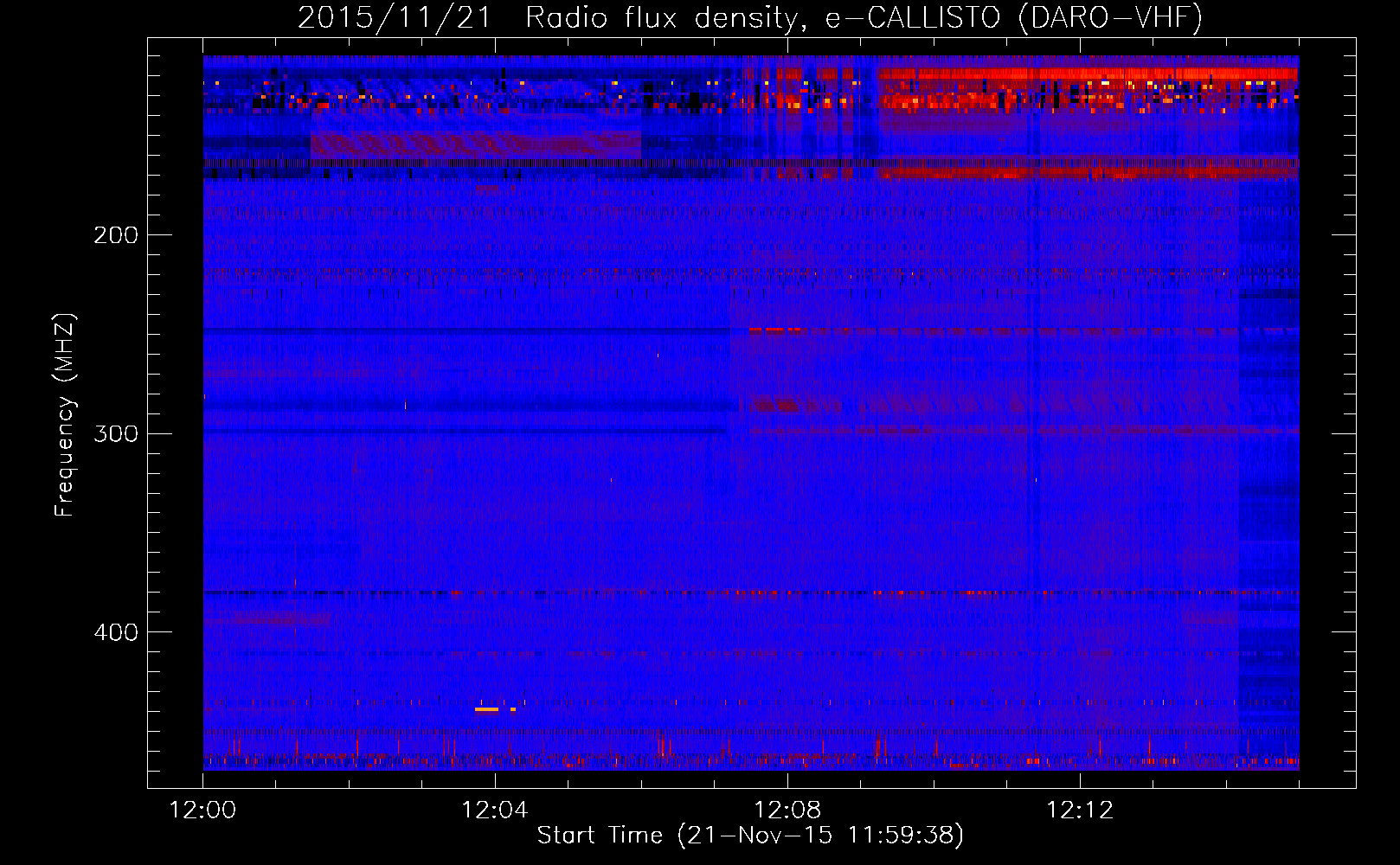Select the 12:08 time tick label
The image size is (1400, 865).
point(787,811)
